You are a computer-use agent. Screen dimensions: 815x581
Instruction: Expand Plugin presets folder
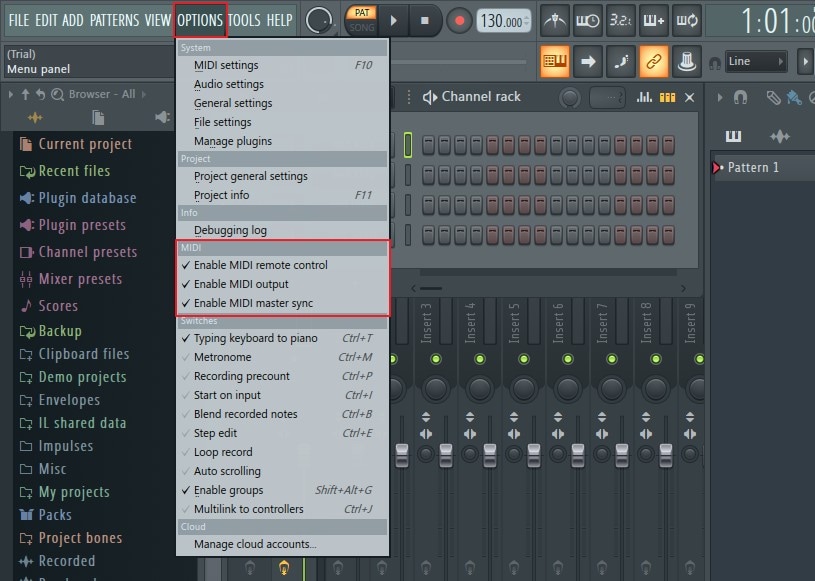(72, 225)
